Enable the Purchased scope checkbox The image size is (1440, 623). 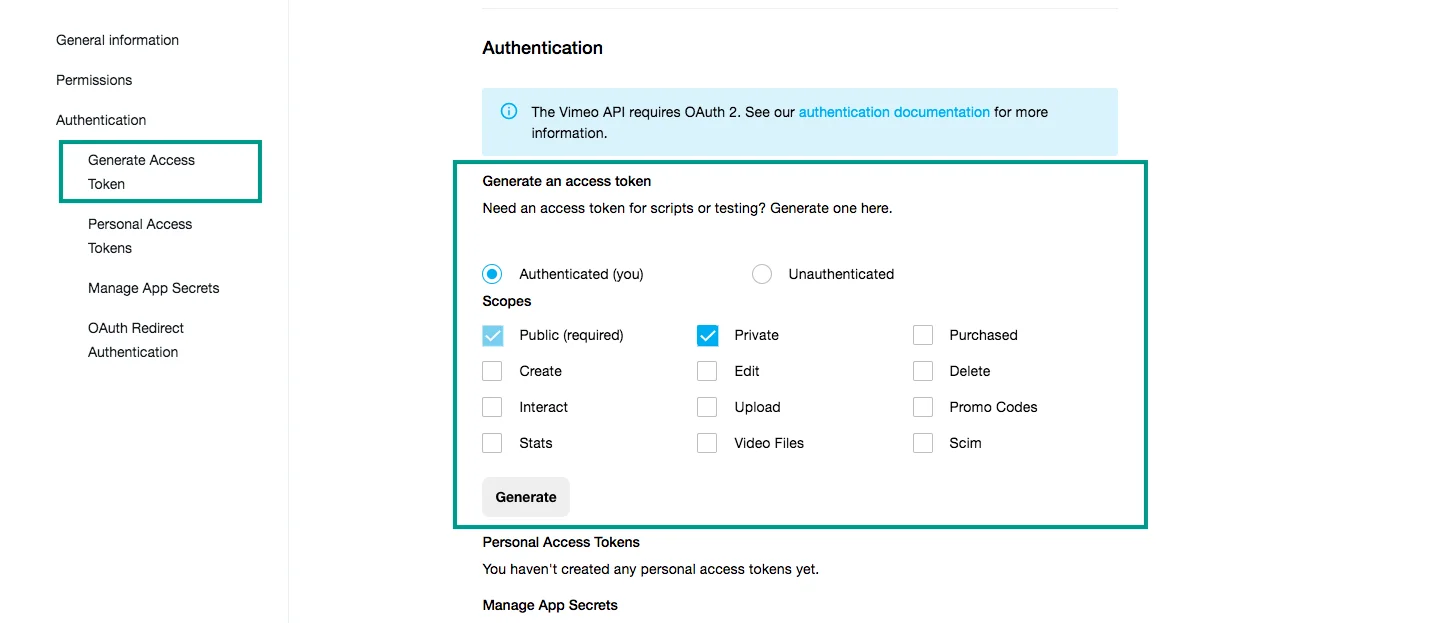click(923, 335)
